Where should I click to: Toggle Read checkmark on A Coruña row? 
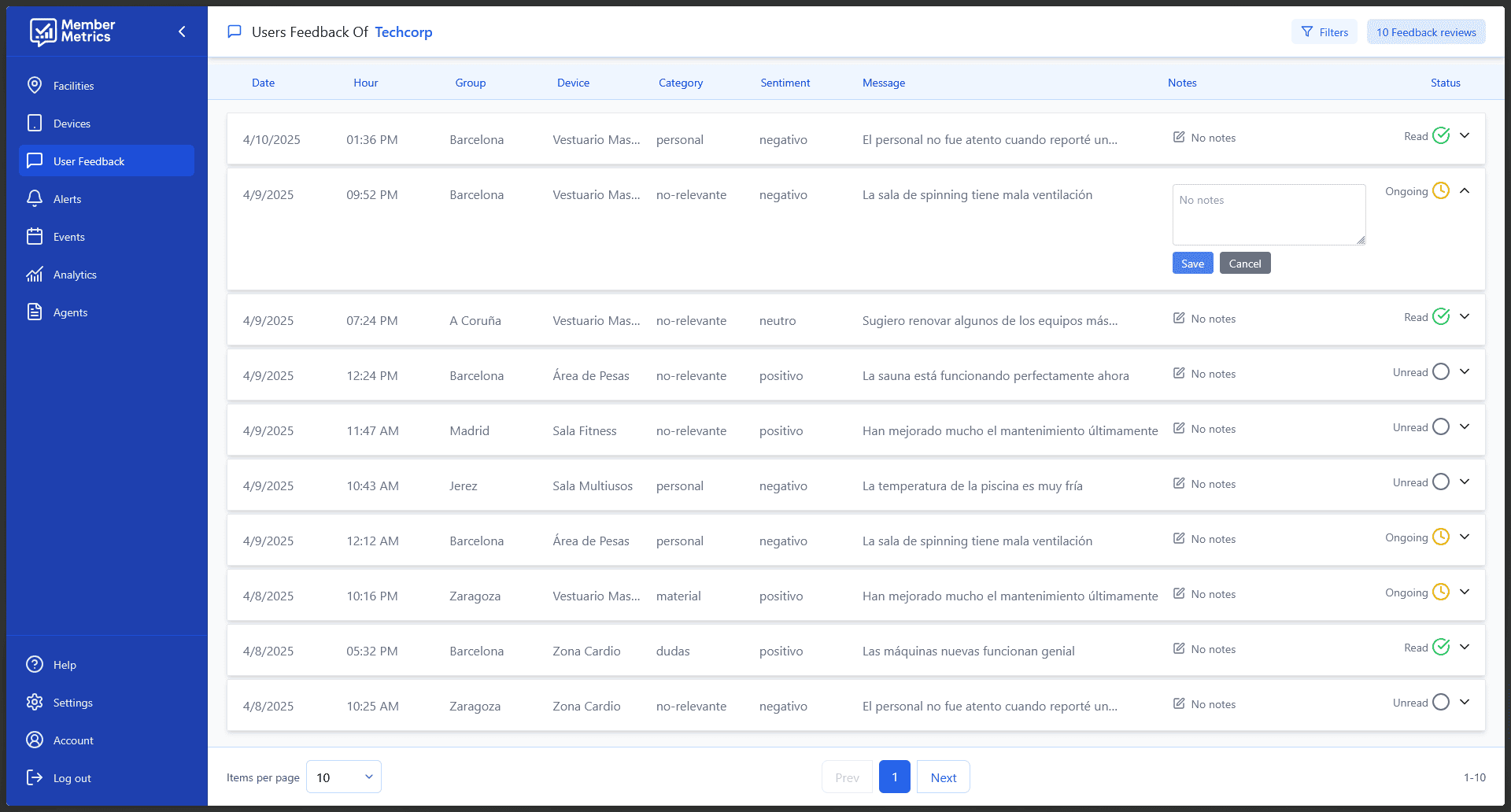[x=1440, y=316]
